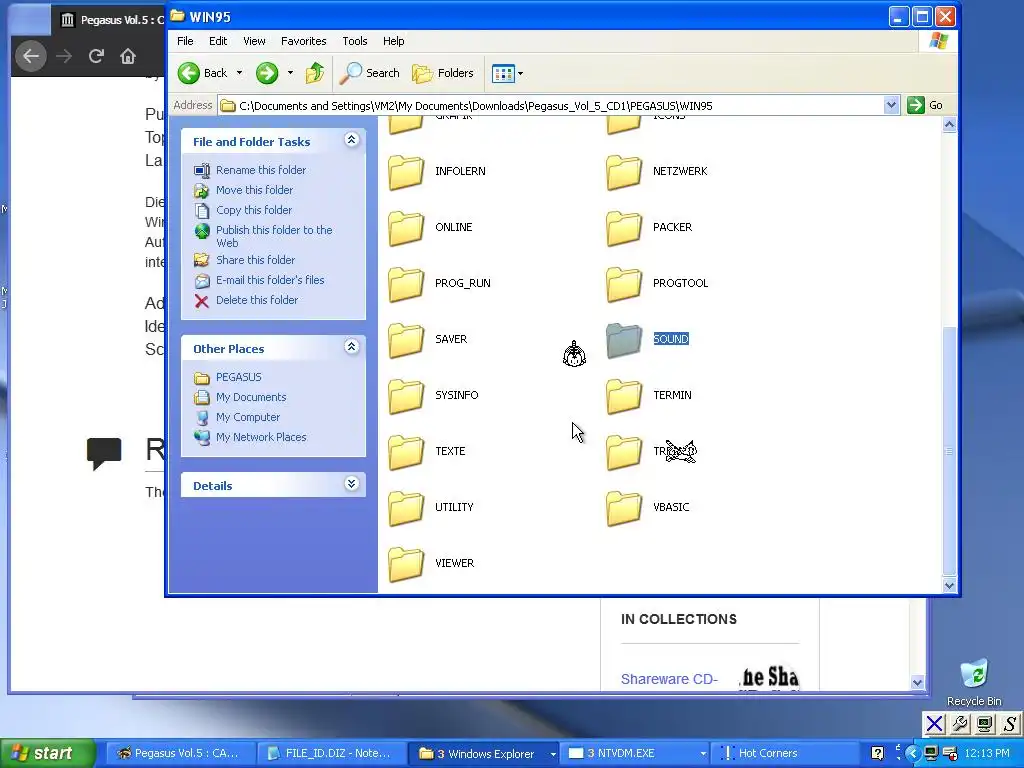Select the VIEWER folder icon
The height and width of the screenshot is (768, 1024).
coord(406,565)
